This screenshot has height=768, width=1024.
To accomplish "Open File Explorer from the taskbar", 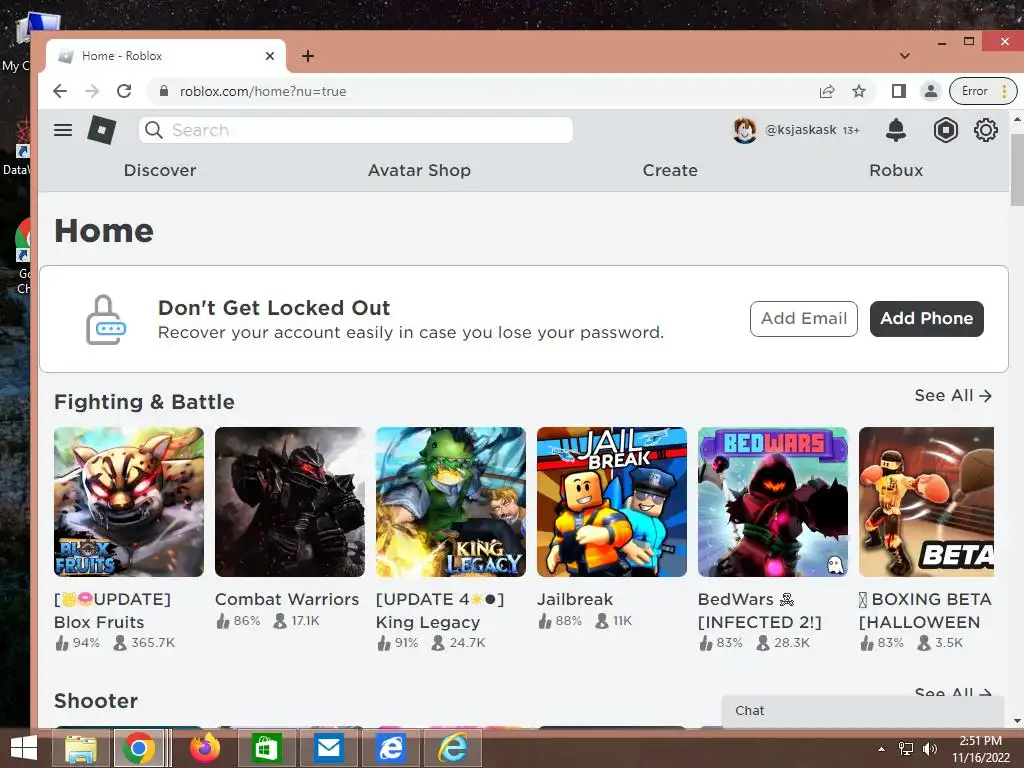I will [81, 748].
